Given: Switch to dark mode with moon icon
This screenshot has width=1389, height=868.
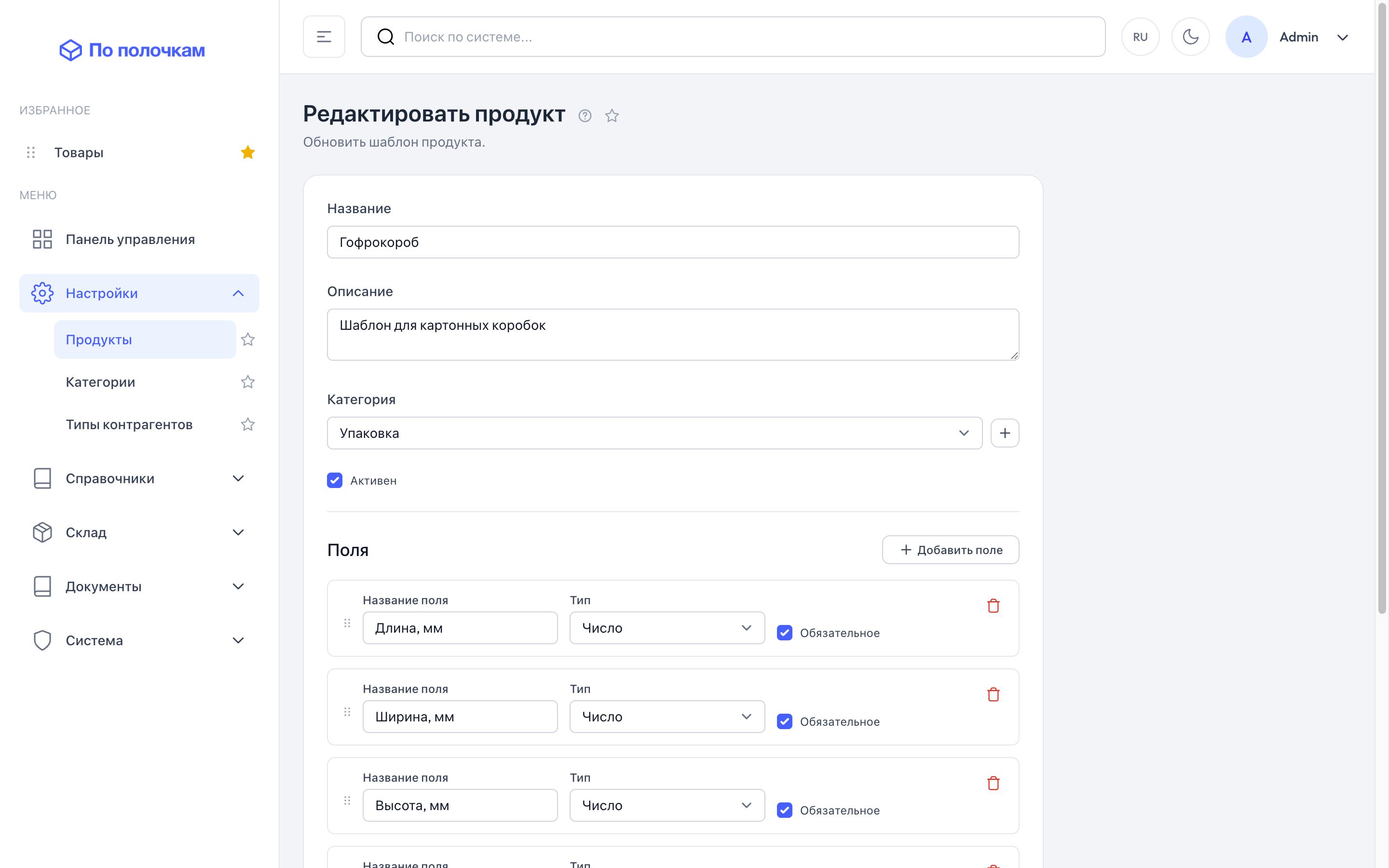Looking at the screenshot, I should coord(1190,37).
